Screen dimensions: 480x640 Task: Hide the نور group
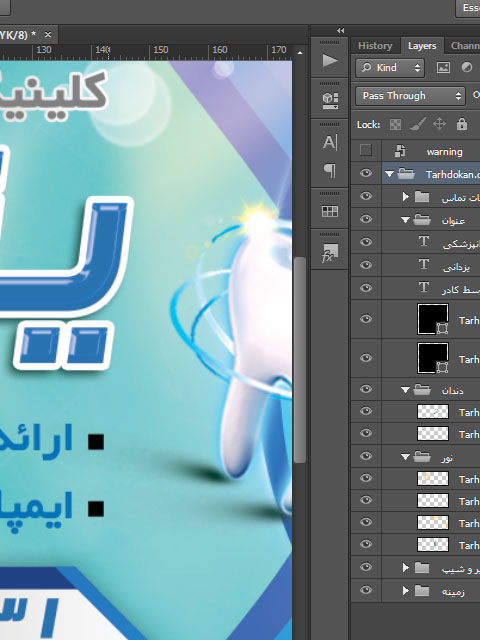(366, 456)
